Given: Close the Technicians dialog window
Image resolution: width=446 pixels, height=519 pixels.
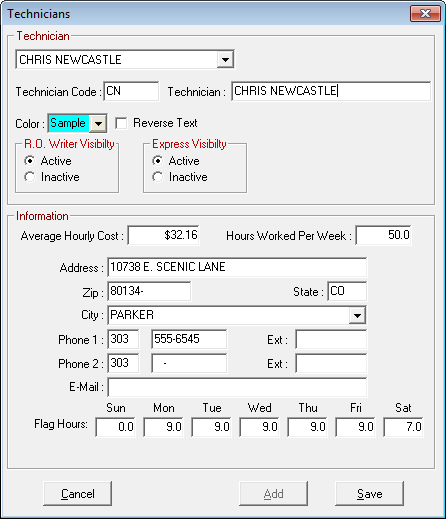Looking at the screenshot, I should [x=425, y=14].
